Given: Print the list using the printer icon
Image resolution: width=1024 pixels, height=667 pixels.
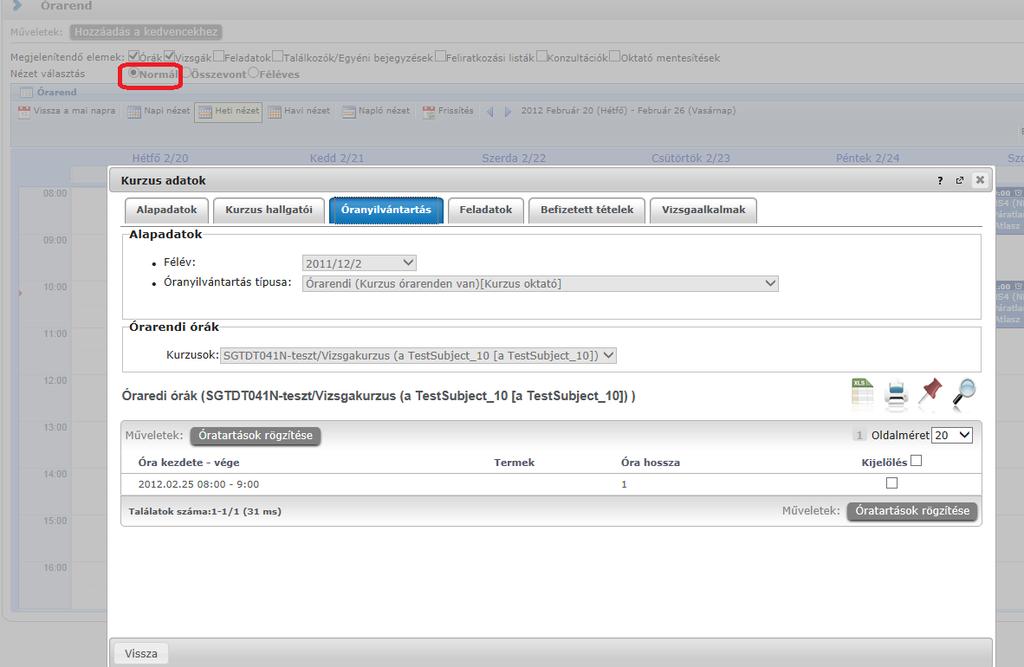Looking at the screenshot, I should (x=896, y=395).
